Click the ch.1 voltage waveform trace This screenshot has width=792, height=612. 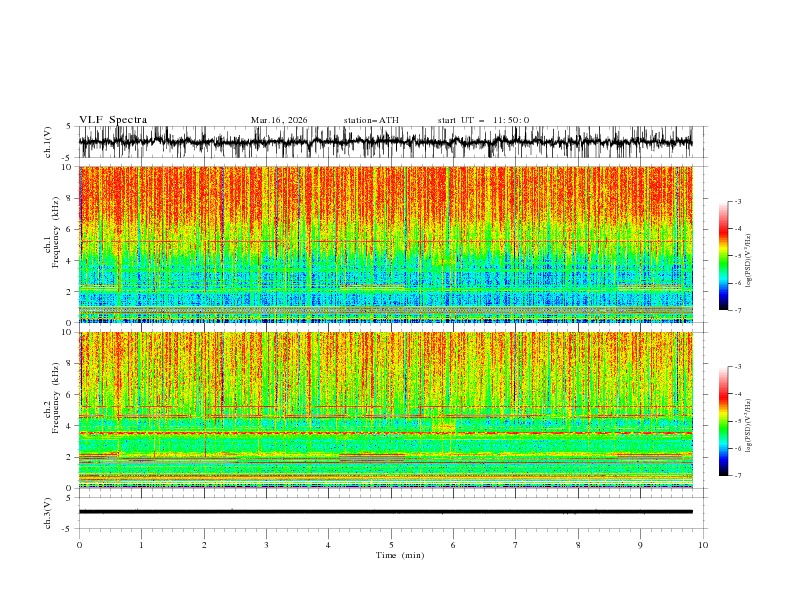[385, 142]
